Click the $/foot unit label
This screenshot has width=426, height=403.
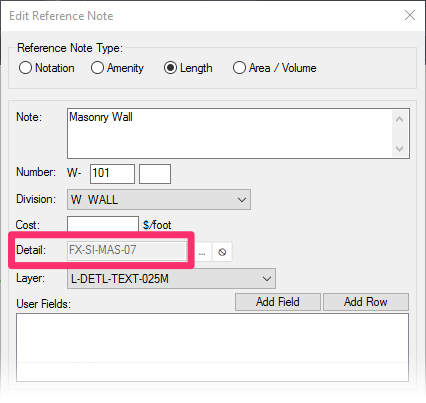coord(157,225)
